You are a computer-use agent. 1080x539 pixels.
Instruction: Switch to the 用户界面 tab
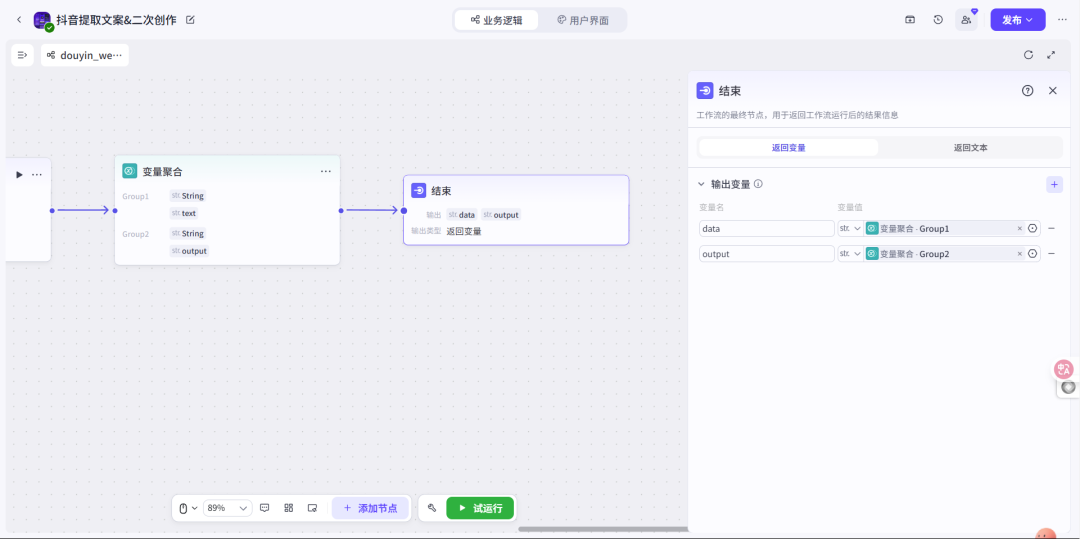coord(583,20)
